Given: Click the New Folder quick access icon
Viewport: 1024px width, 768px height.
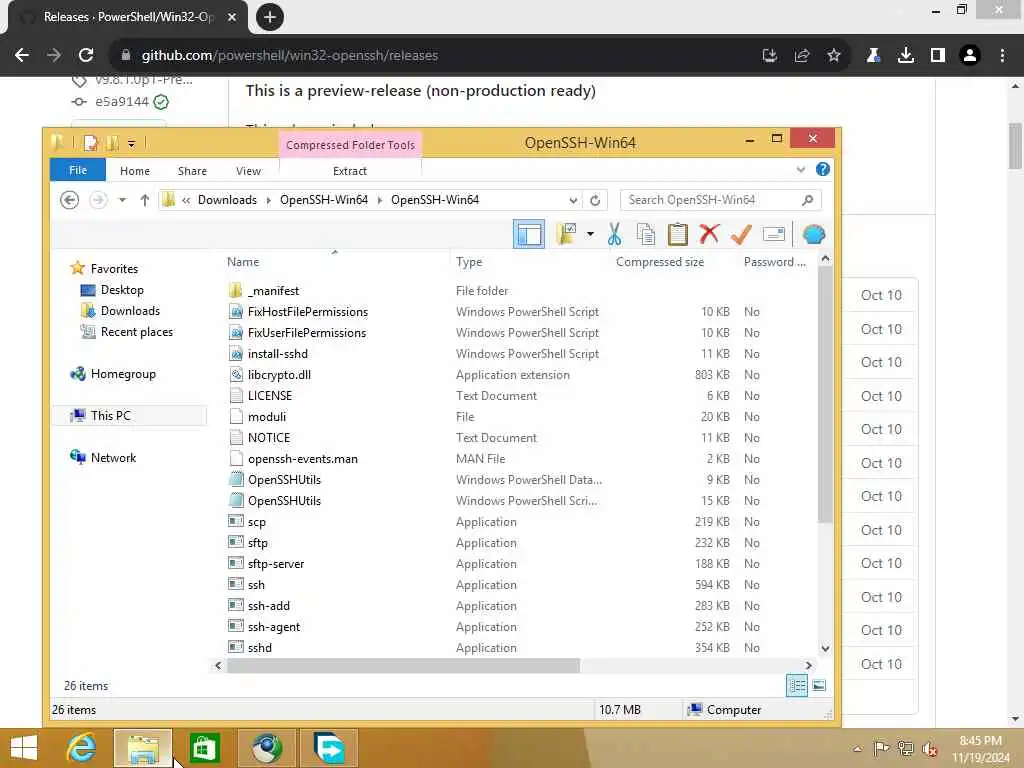Looking at the screenshot, I should point(112,143).
